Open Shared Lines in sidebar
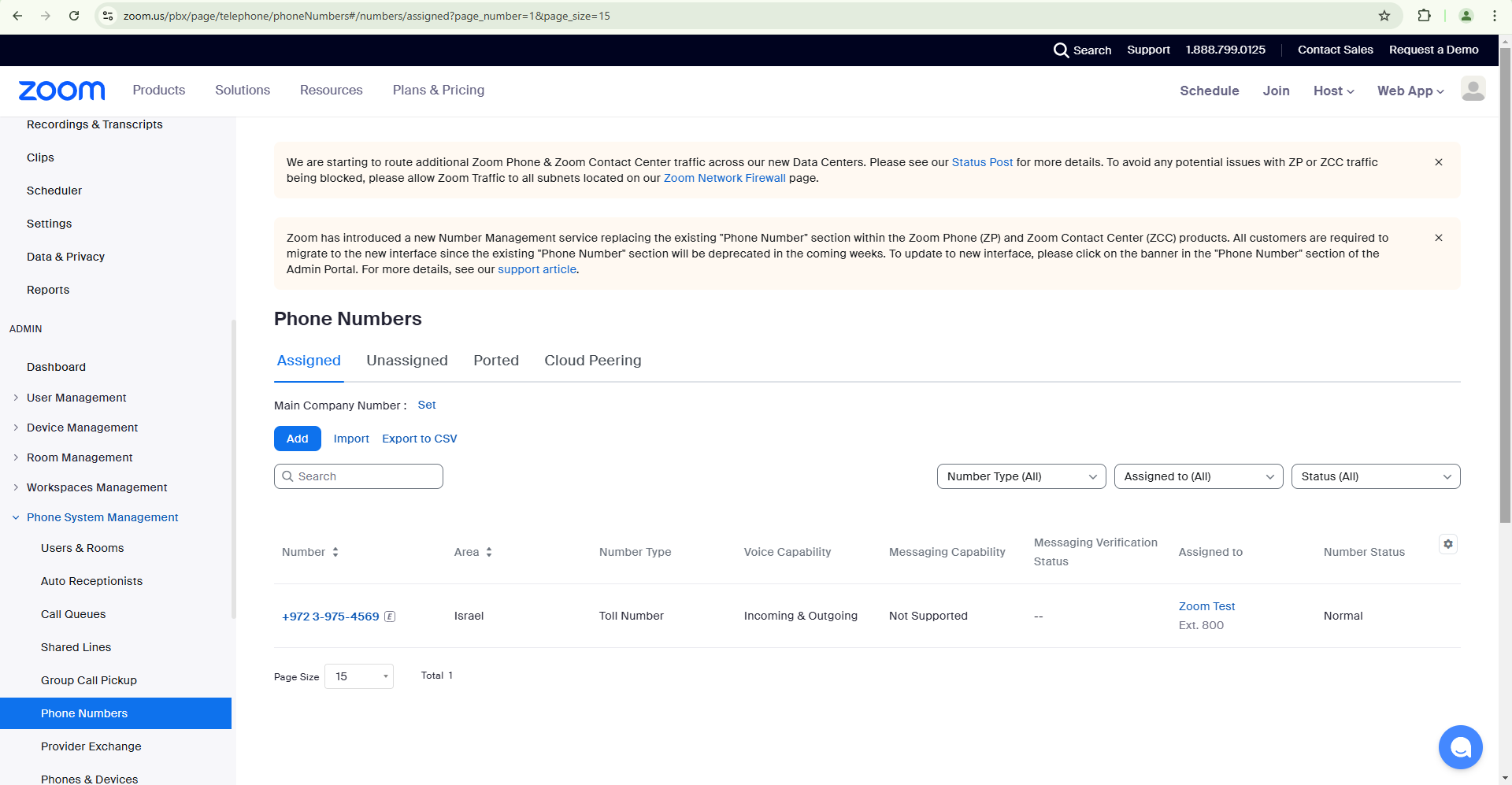This screenshot has height=785, width=1512. pyautogui.click(x=76, y=647)
